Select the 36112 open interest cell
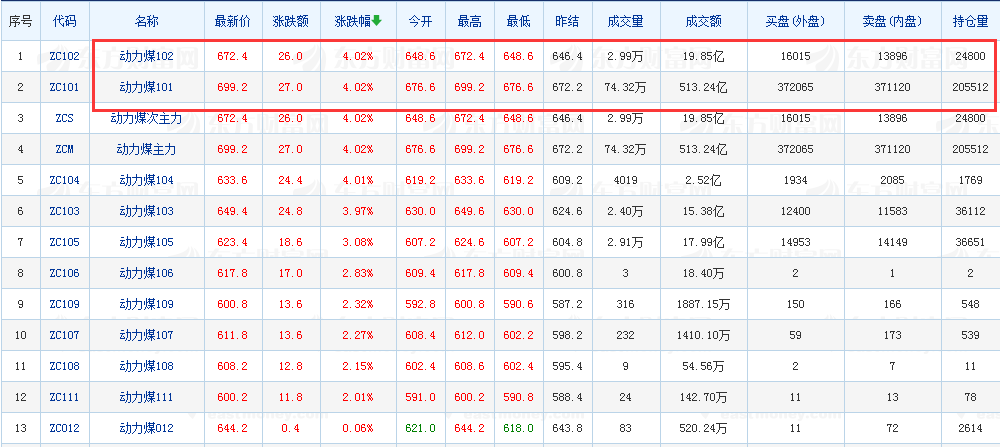The image size is (1000, 447). pos(970,211)
